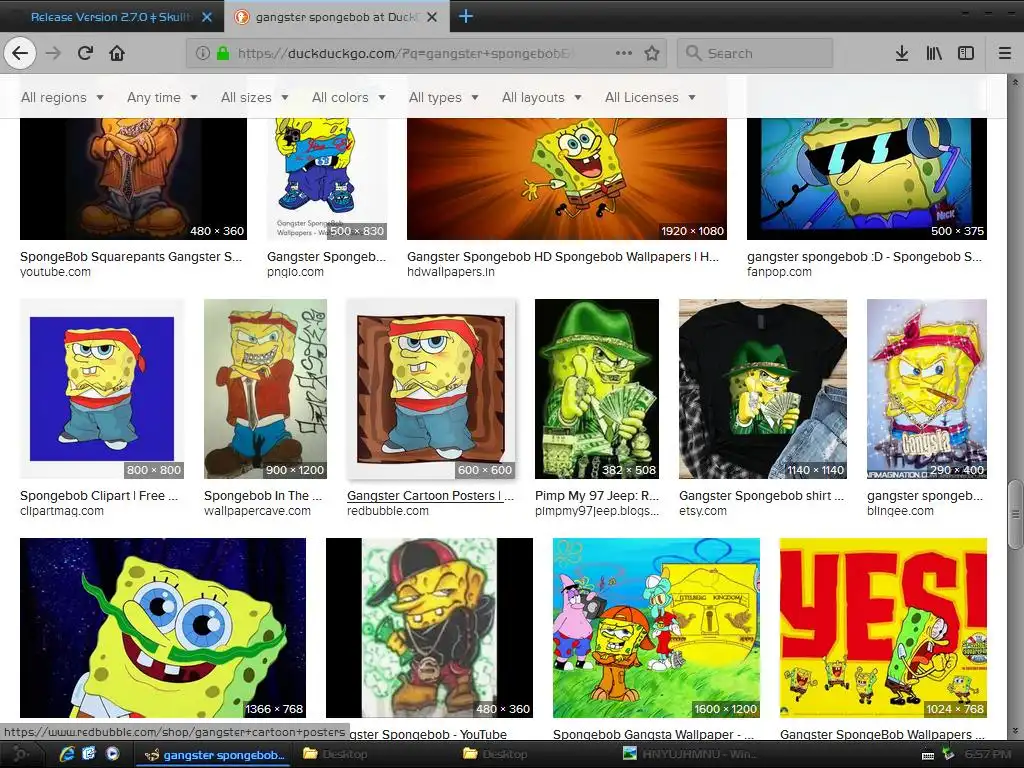The height and width of the screenshot is (768, 1024).
Task: Open the 1600 × 1200 Spongebob Gangsta Wallpaper
Action: point(656,628)
